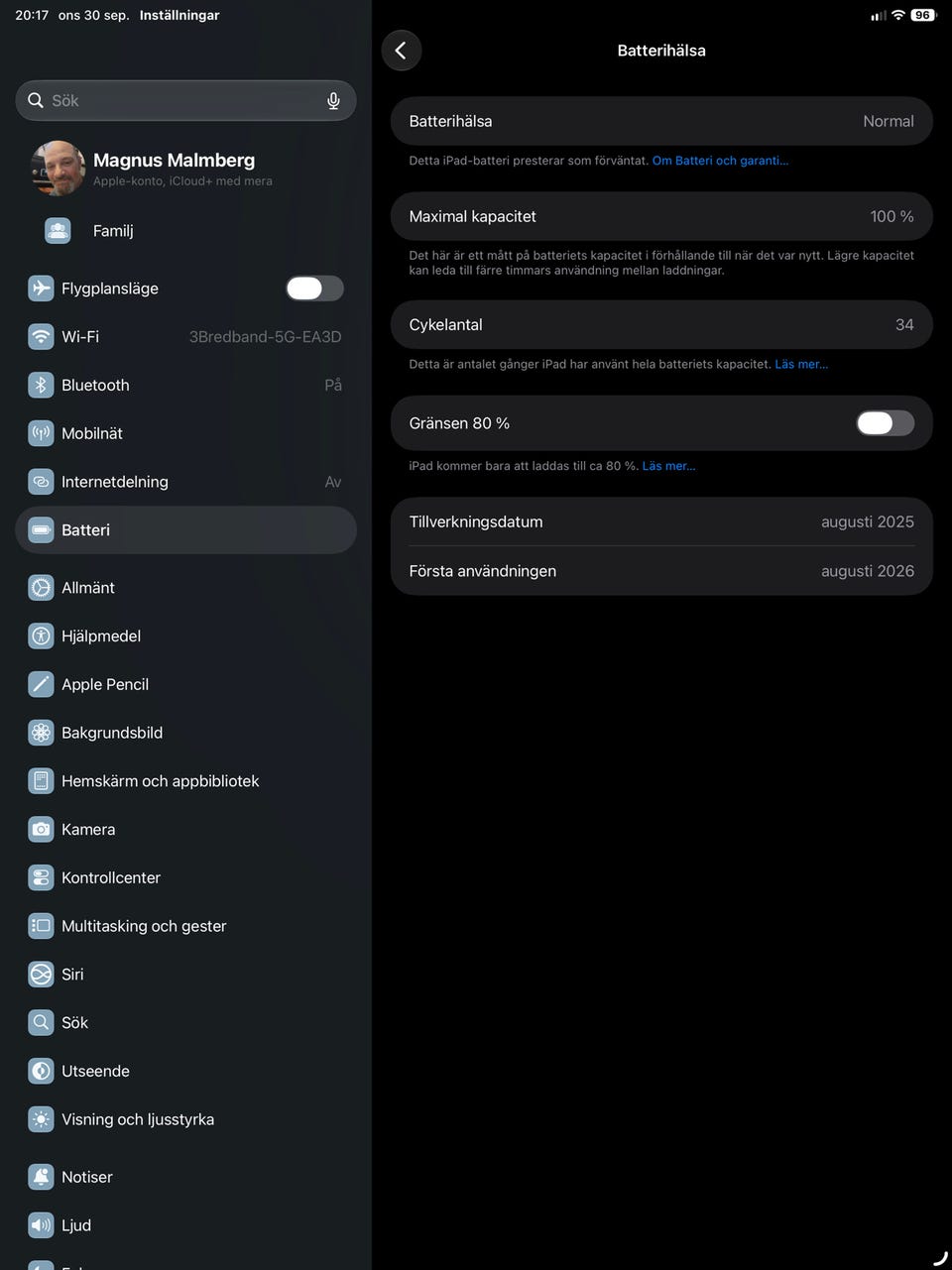Image resolution: width=952 pixels, height=1270 pixels.
Task: Tap the Maximal kapacitet 100 % row
Action: click(661, 216)
